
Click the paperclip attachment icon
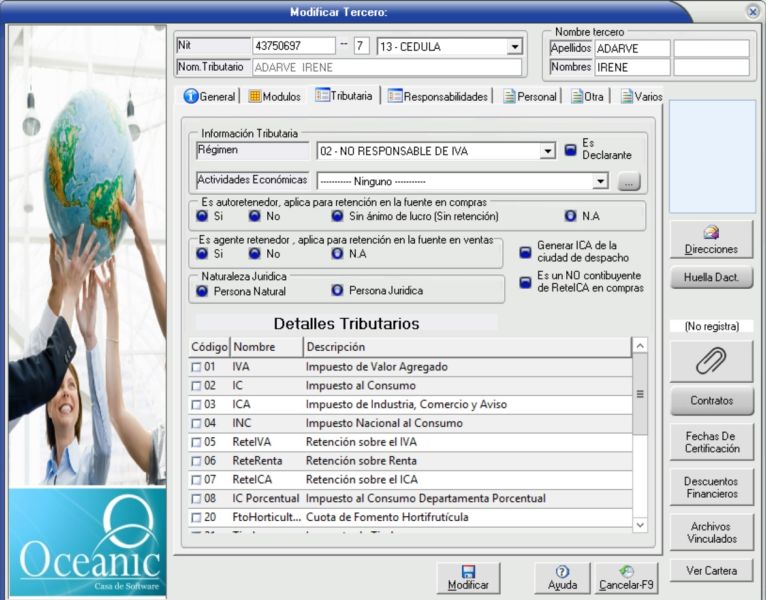point(711,361)
